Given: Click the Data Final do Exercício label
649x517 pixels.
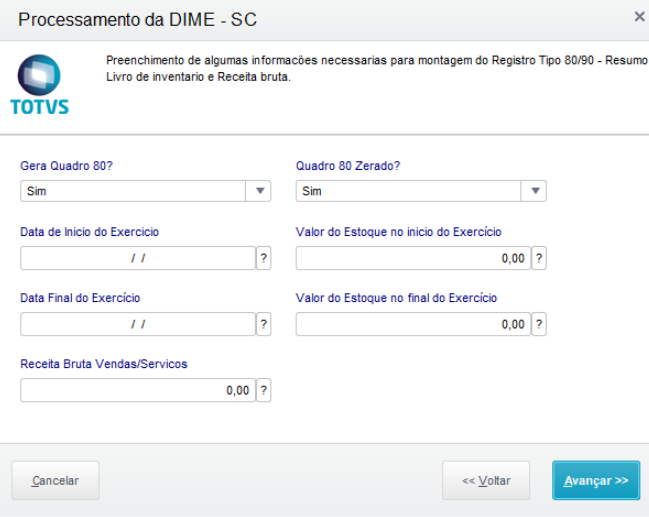Looking at the screenshot, I should (80, 298).
